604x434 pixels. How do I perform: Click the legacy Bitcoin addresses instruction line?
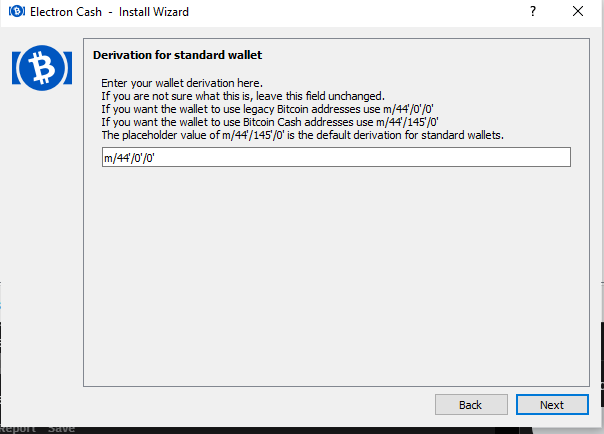[x=267, y=109]
